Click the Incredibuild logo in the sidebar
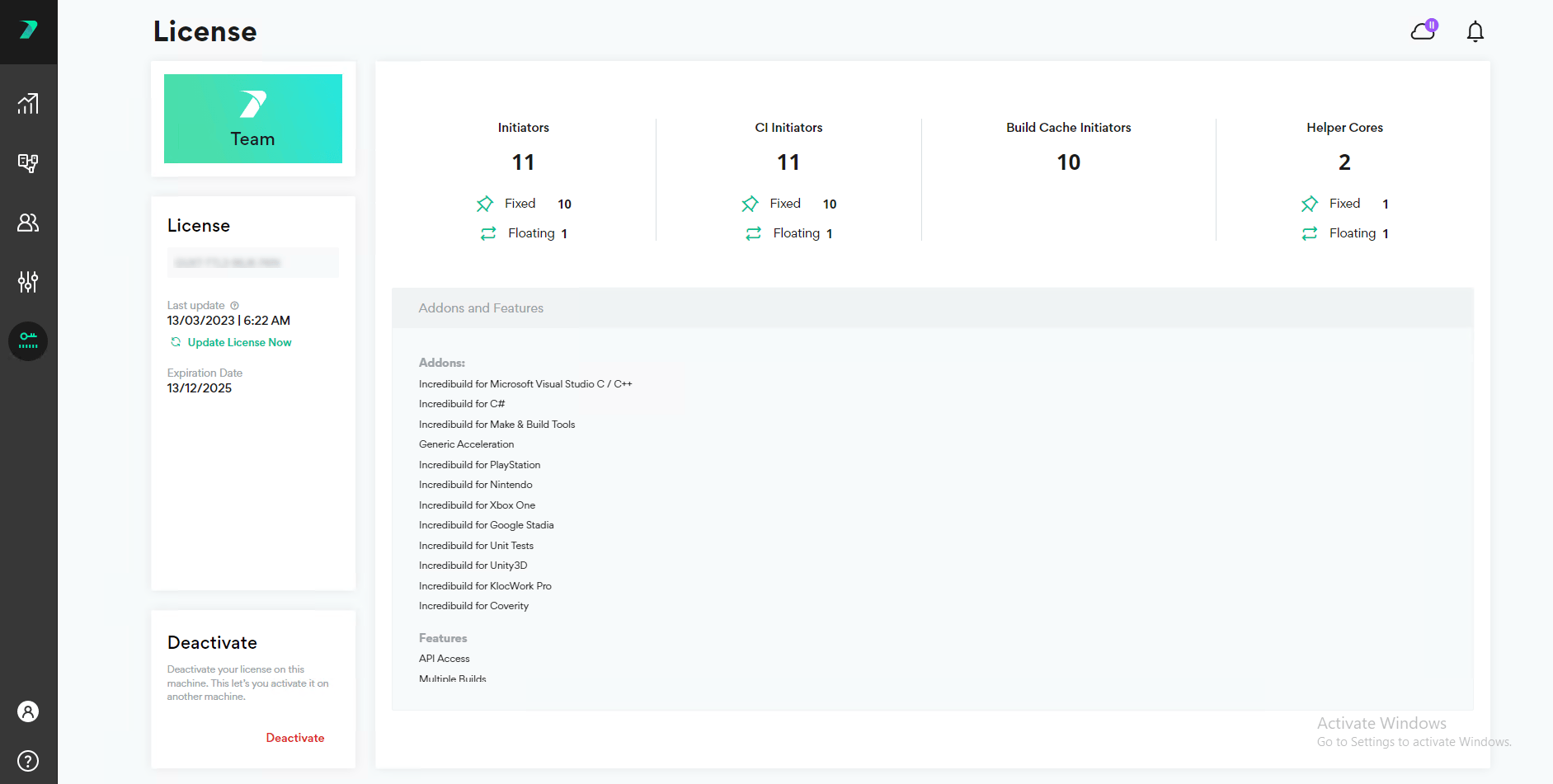This screenshot has width=1553, height=784. 28,31
